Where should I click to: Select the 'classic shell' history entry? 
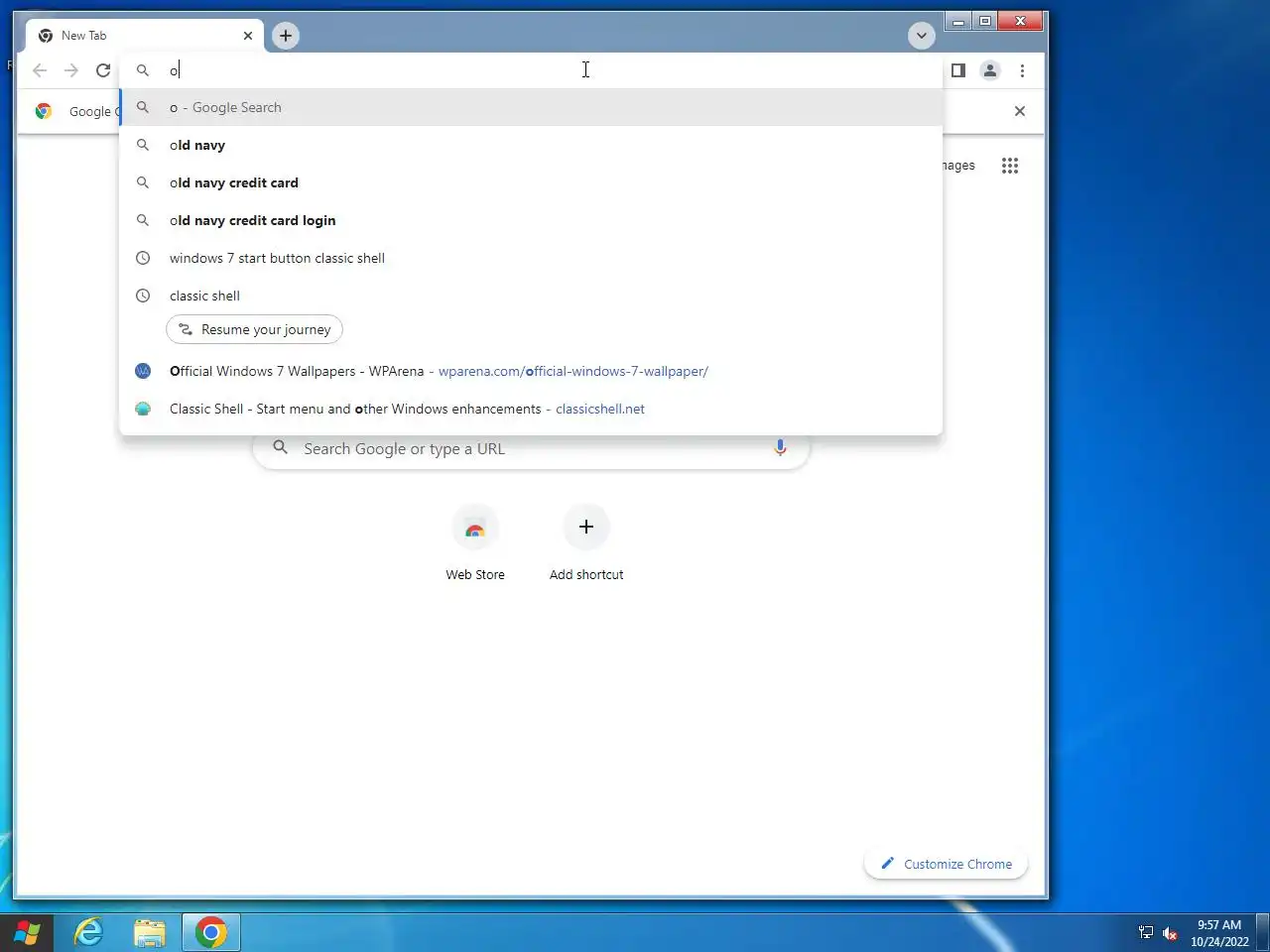point(531,296)
